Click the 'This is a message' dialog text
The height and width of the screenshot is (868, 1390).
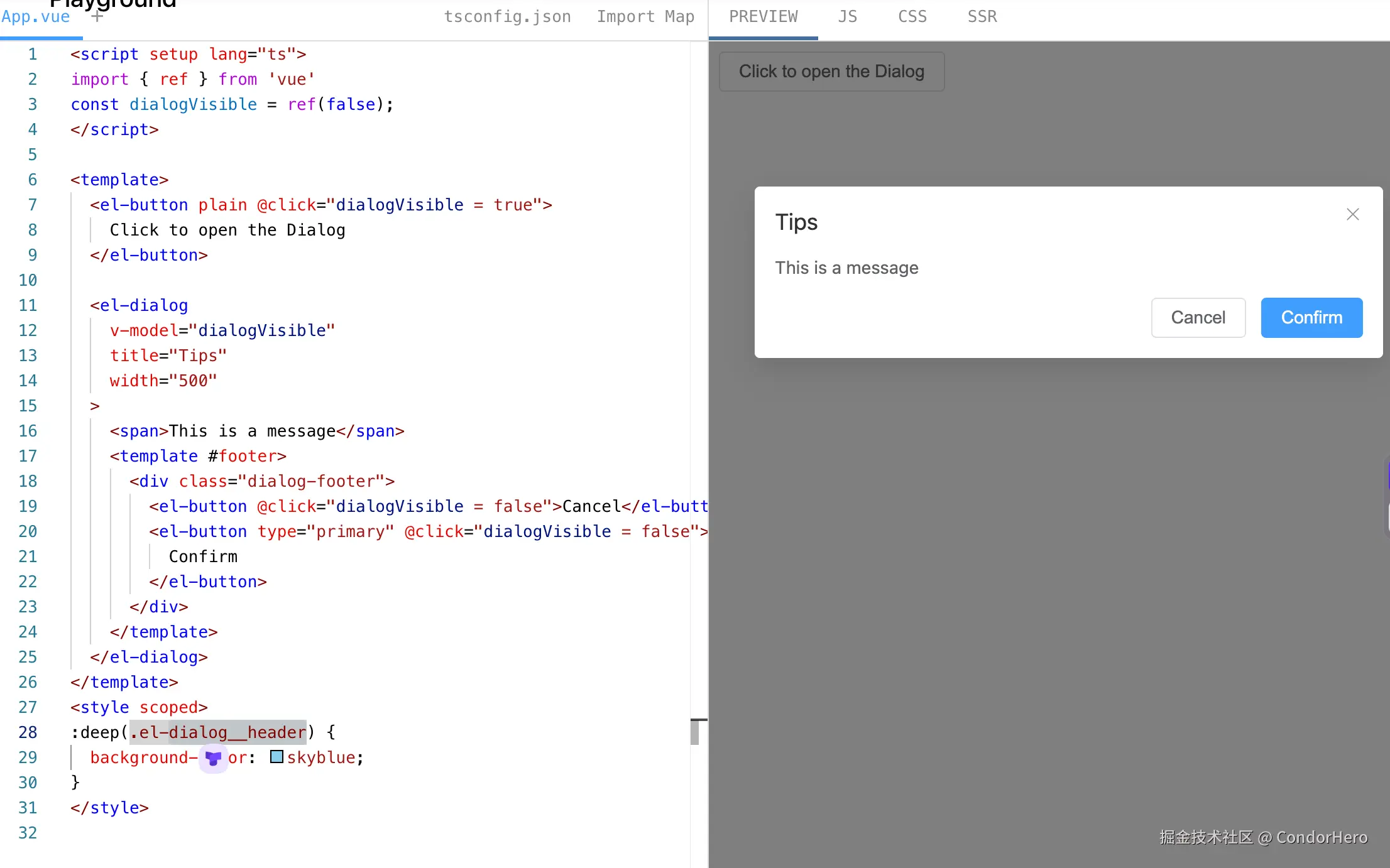tap(846, 268)
